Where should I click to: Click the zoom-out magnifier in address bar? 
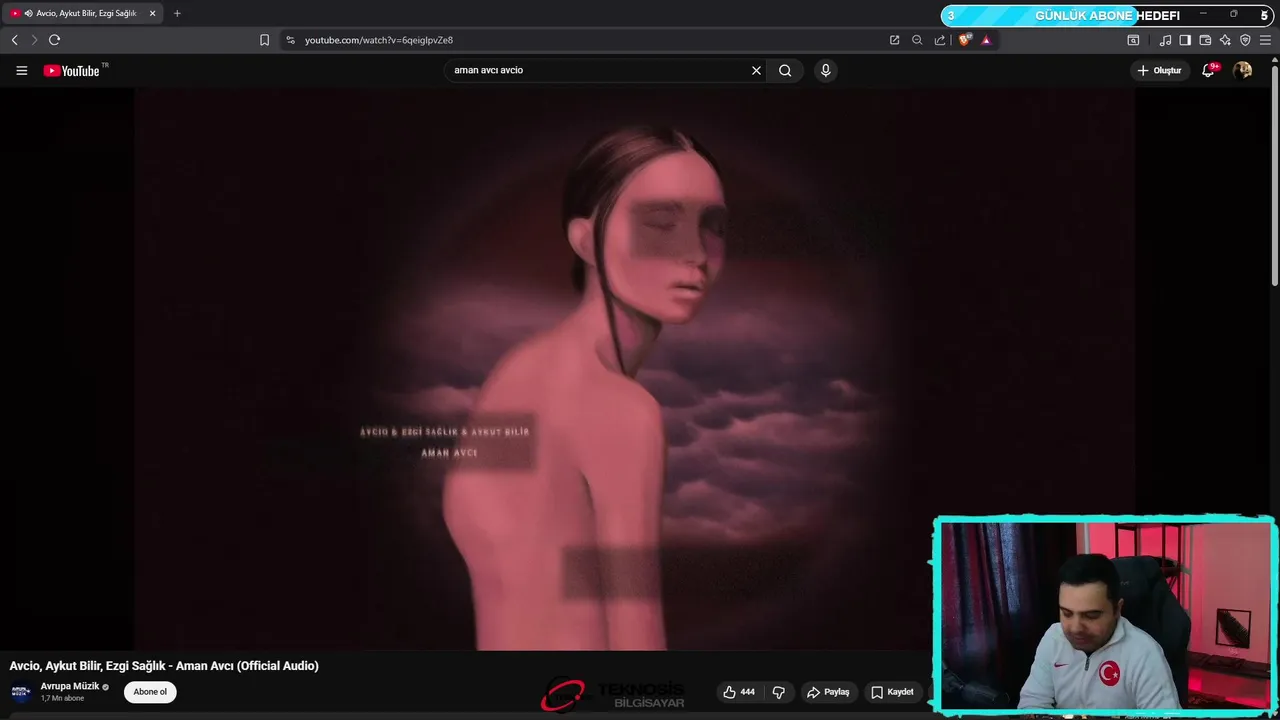coord(917,40)
